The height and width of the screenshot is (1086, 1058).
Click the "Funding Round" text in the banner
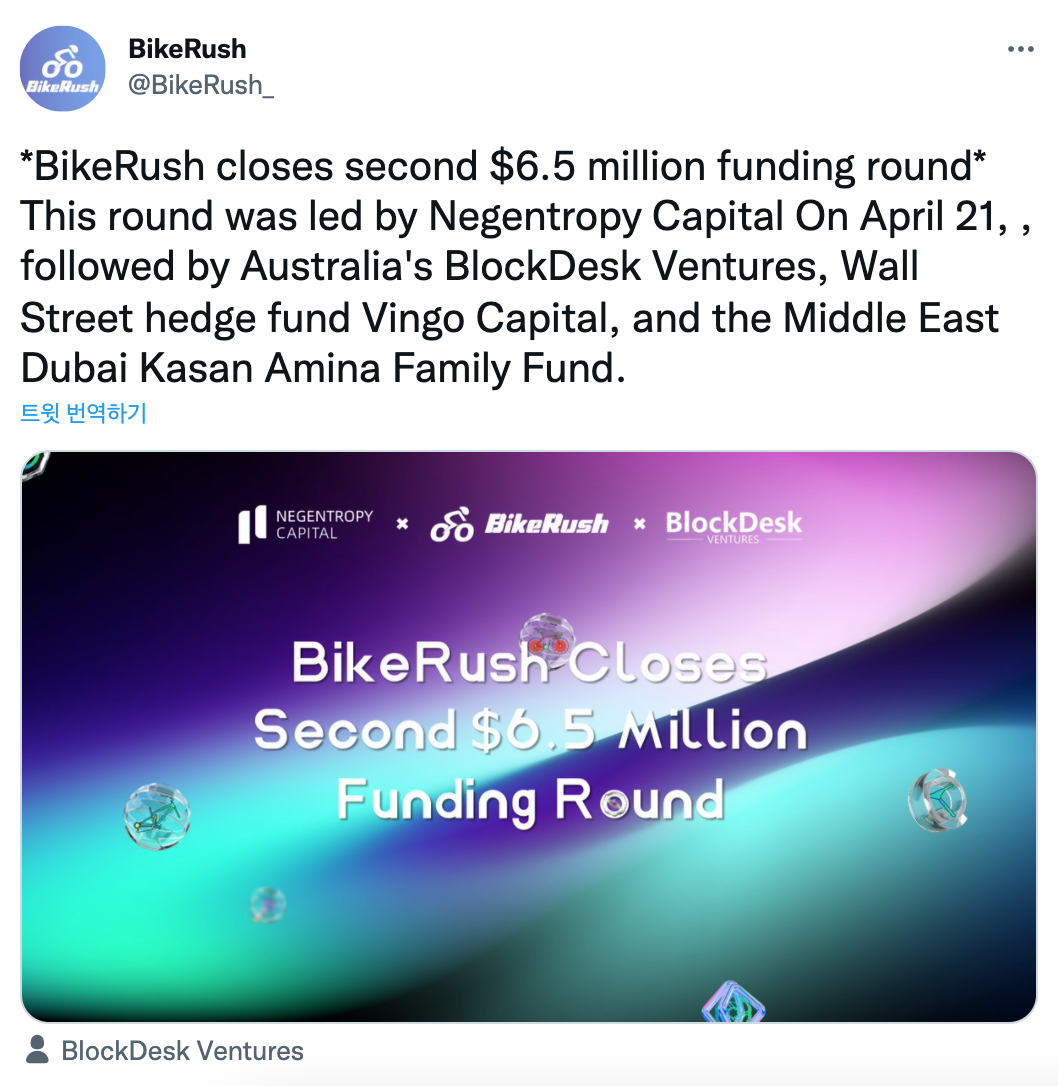pos(529,800)
